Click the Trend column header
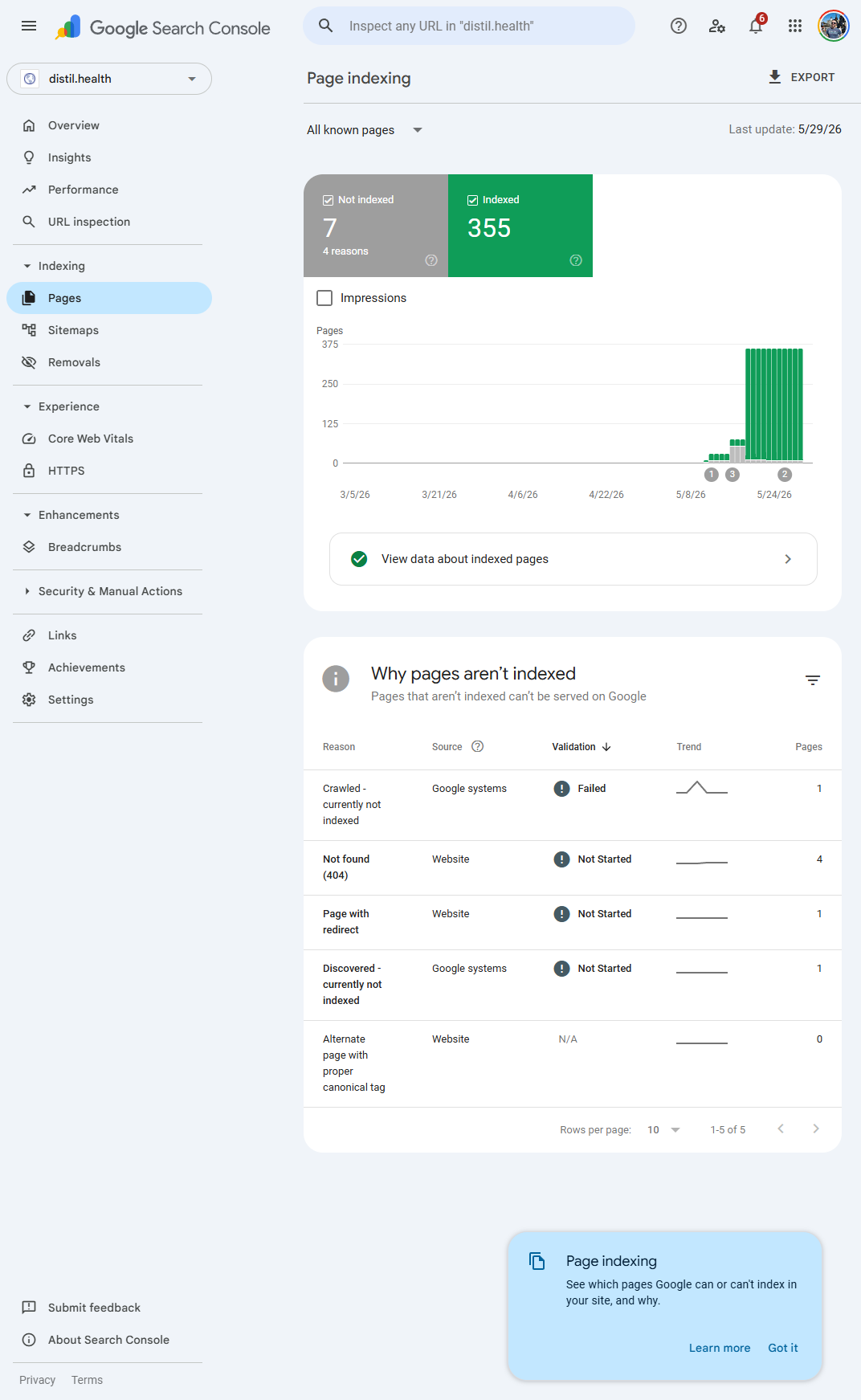Image resolution: width=861 pixels, height=1400 pixels. [x=689, y=747]
